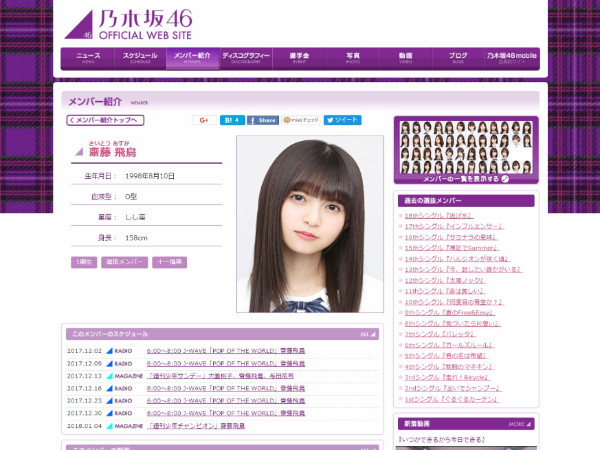Select the 選抜メンバー tag button

[125, 262]
